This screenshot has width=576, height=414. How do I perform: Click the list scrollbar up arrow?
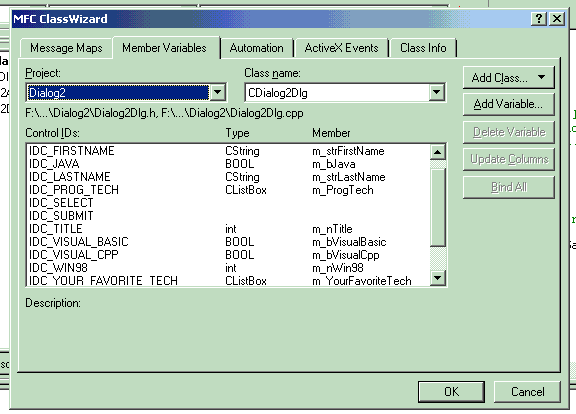(438, 152)
